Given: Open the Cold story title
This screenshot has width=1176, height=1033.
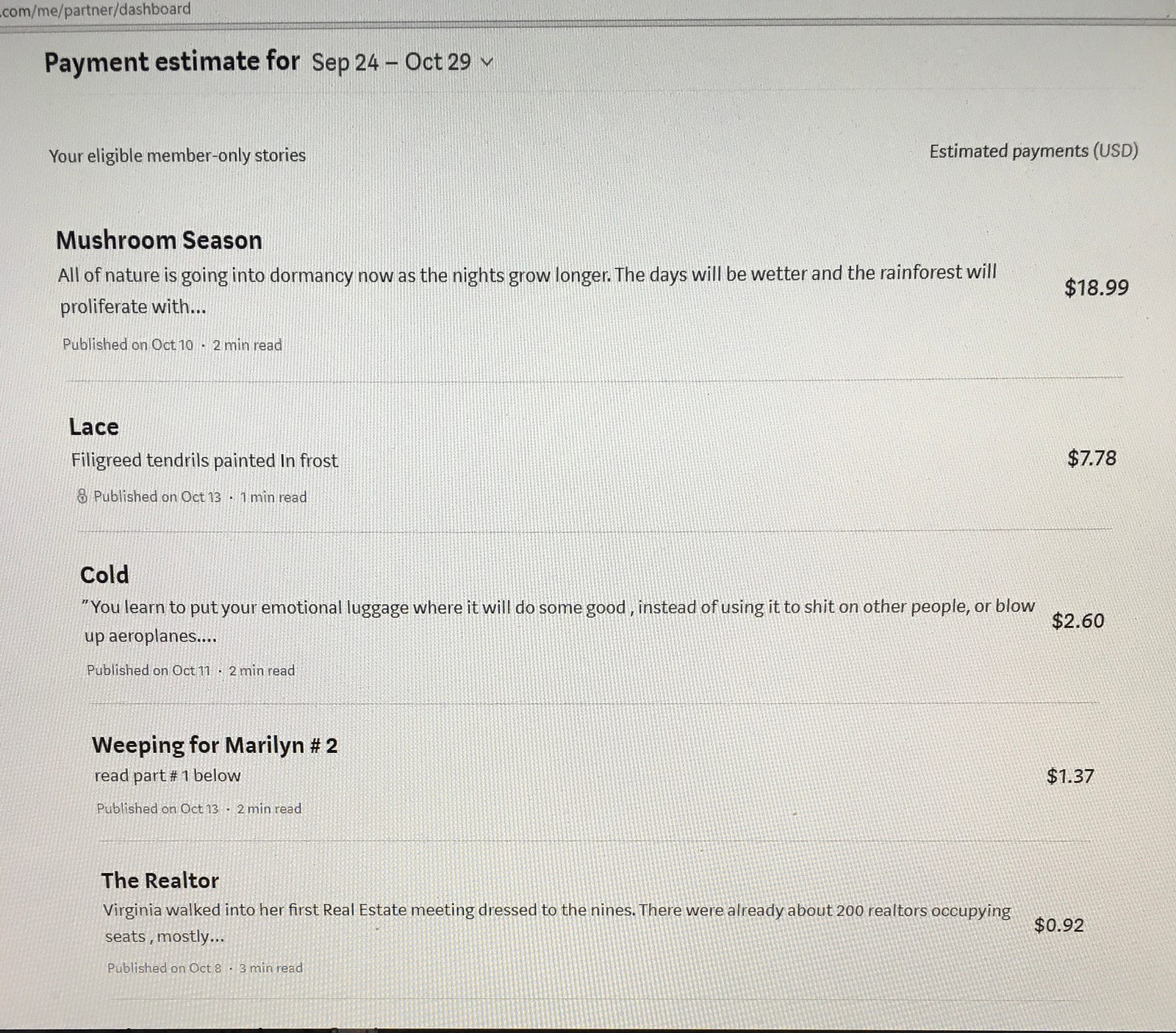Looking at the screenshot, I should pos(104,575).
